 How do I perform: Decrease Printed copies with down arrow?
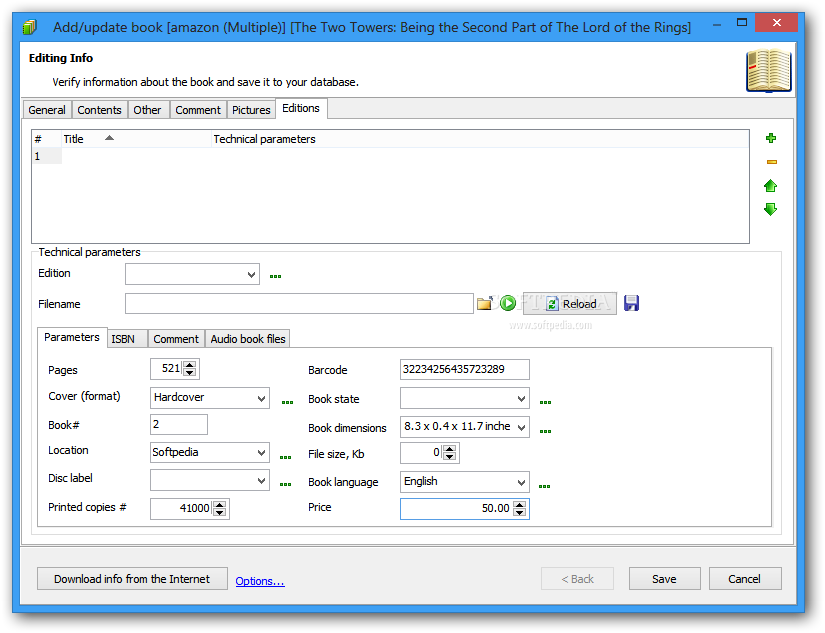[x=220, y=513]
